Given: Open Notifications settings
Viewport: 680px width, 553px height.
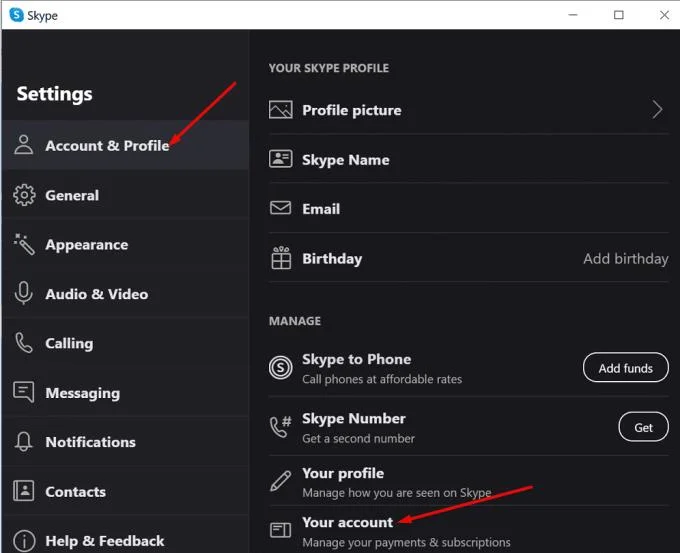Looking at the screenshot, I should [125, 442].
